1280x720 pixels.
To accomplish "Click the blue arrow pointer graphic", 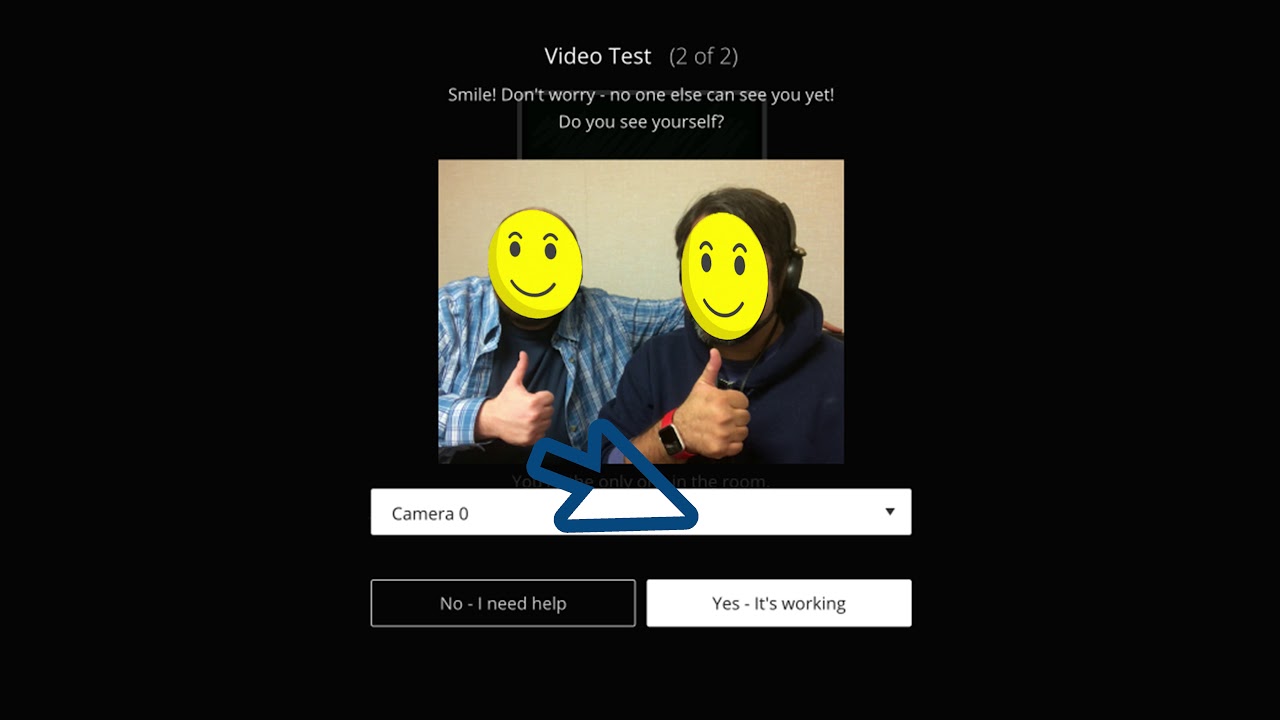I will [x=612, y=478].
